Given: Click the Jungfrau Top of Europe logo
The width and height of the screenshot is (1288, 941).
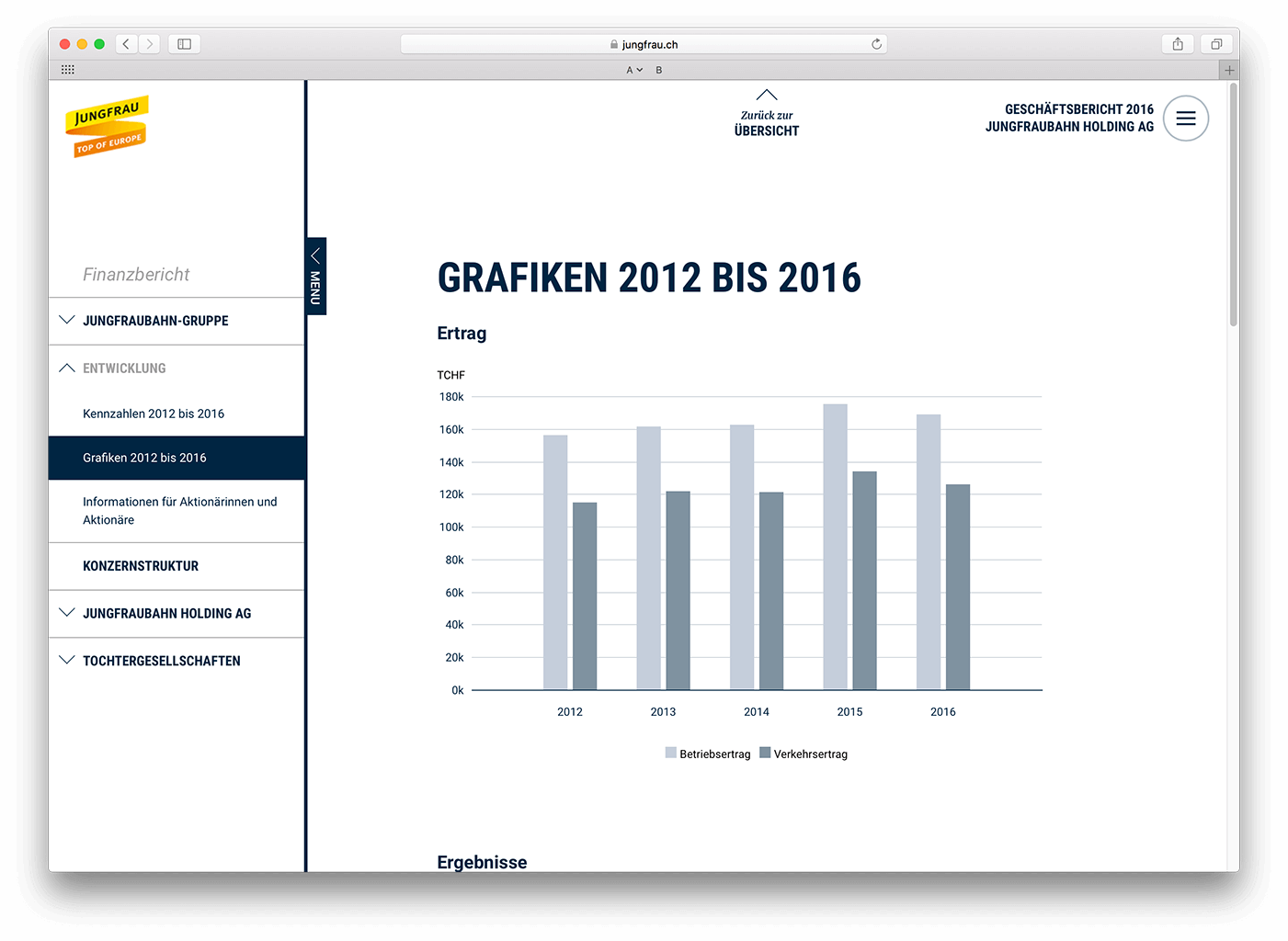Looking at the screenshot, I should pos(108,127).
